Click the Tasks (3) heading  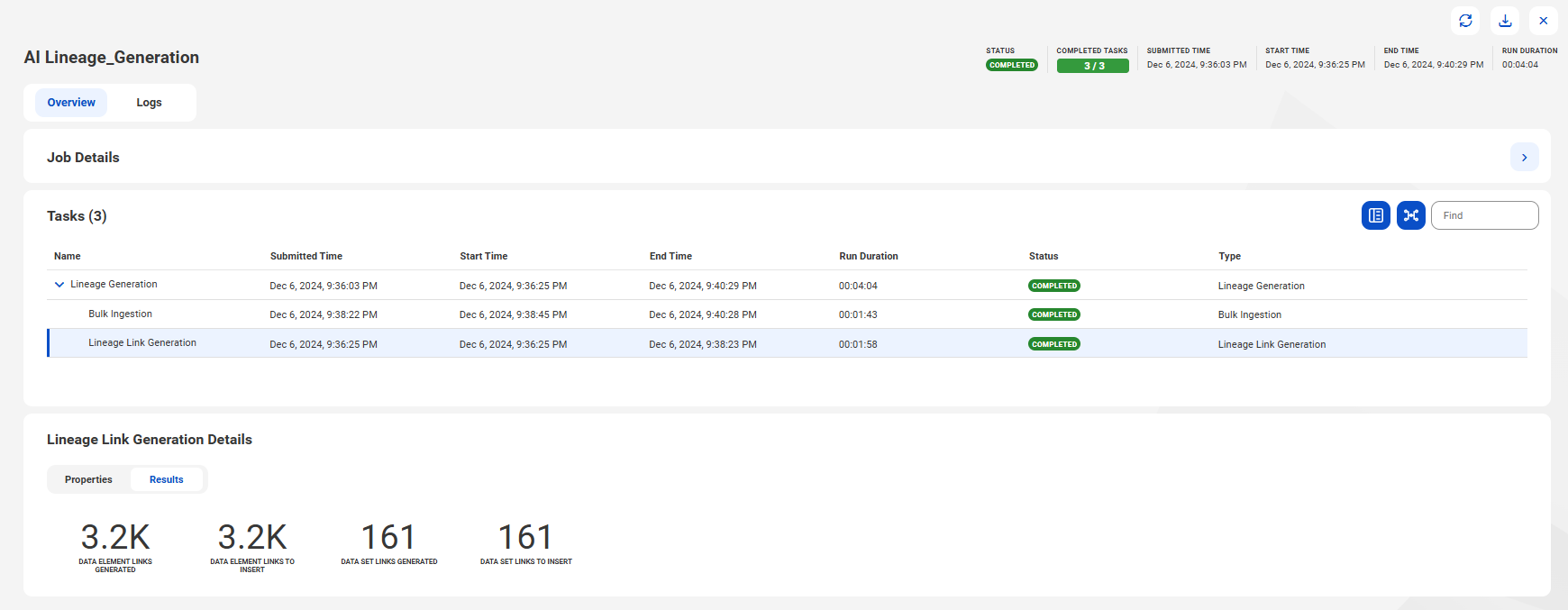pyautogui.click(x=77, y=216)
